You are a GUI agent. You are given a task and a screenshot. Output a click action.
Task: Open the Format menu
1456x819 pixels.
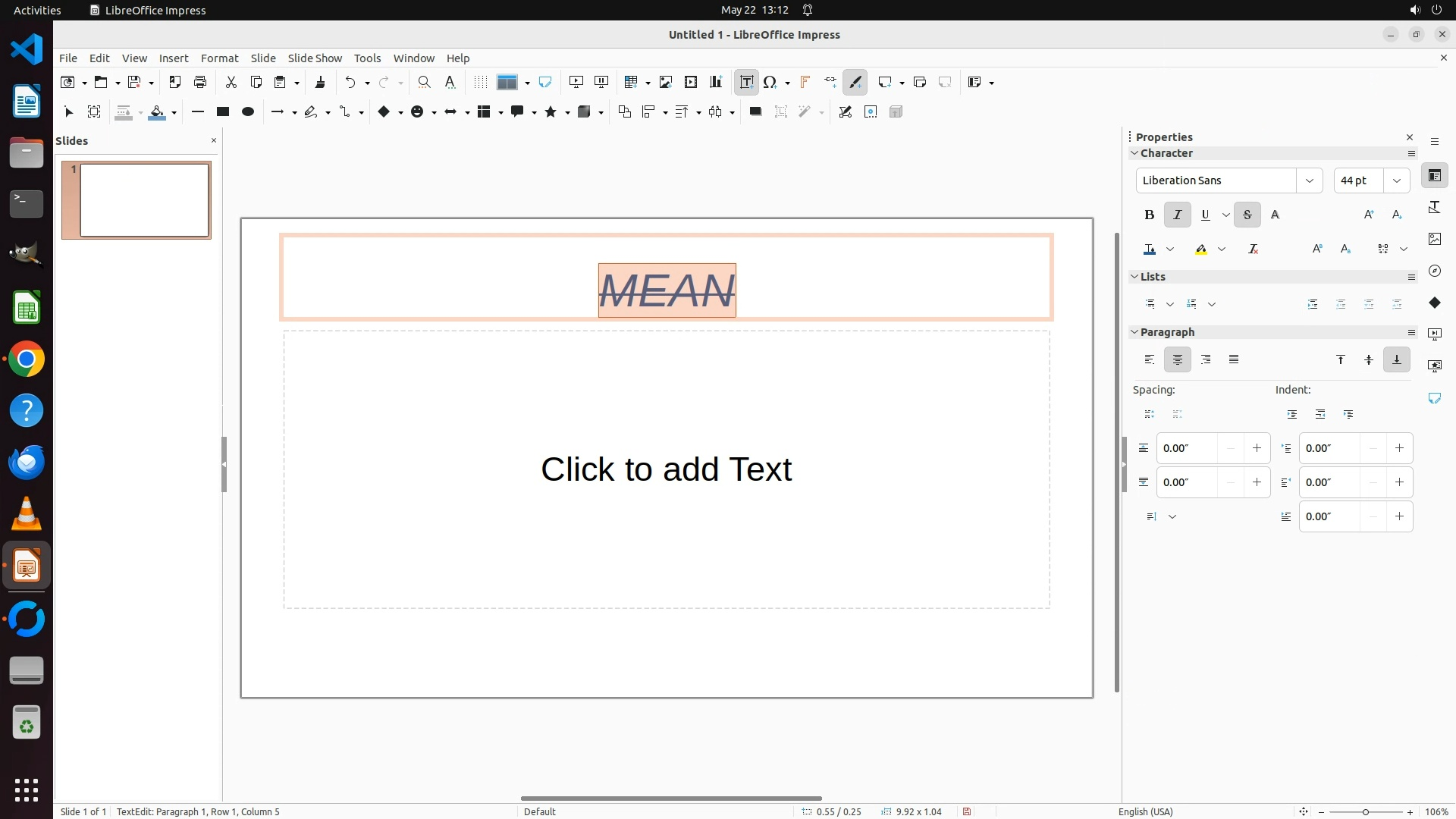click(219, 58)
